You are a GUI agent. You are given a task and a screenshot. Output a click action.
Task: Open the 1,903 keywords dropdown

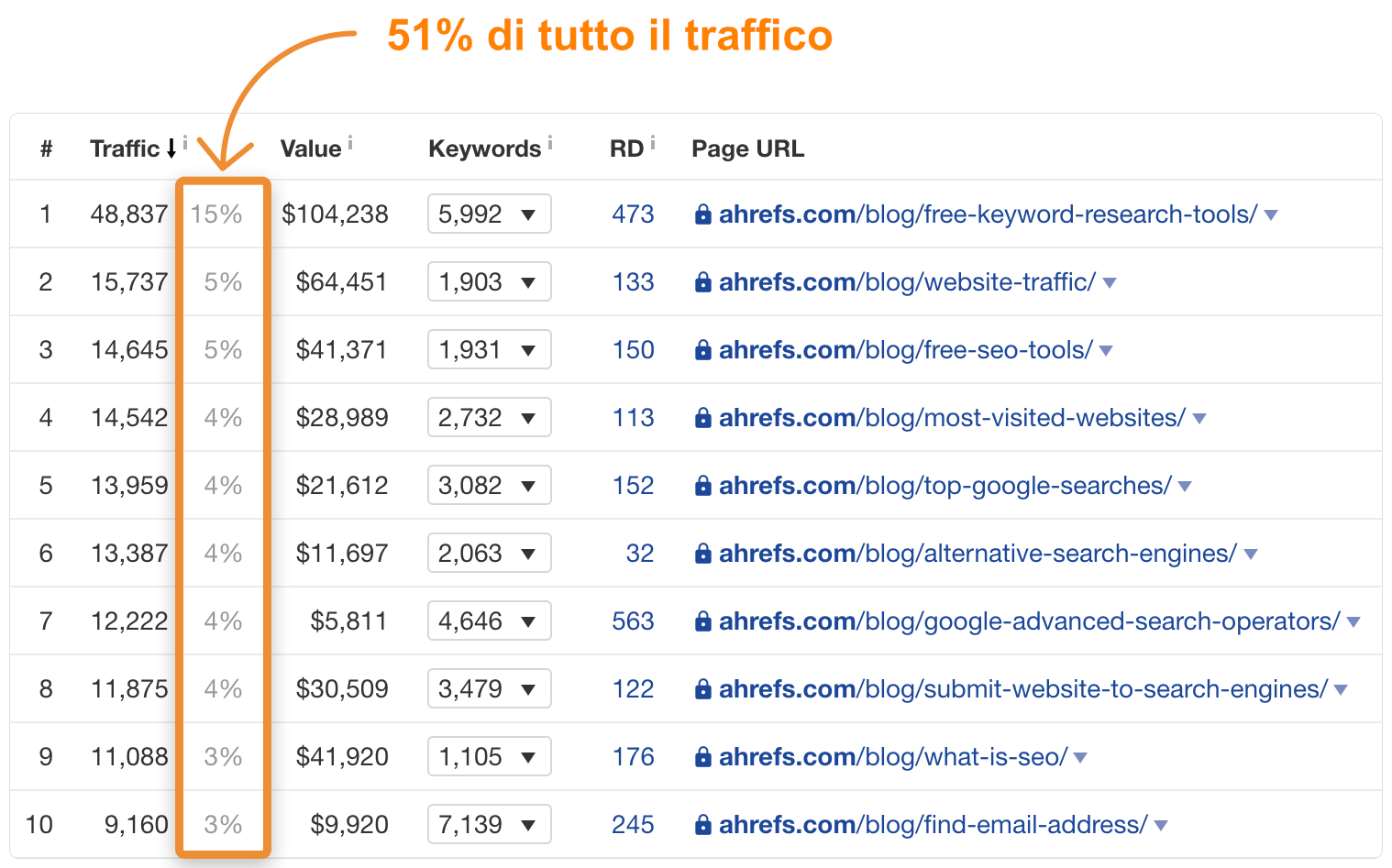(490, 281)
